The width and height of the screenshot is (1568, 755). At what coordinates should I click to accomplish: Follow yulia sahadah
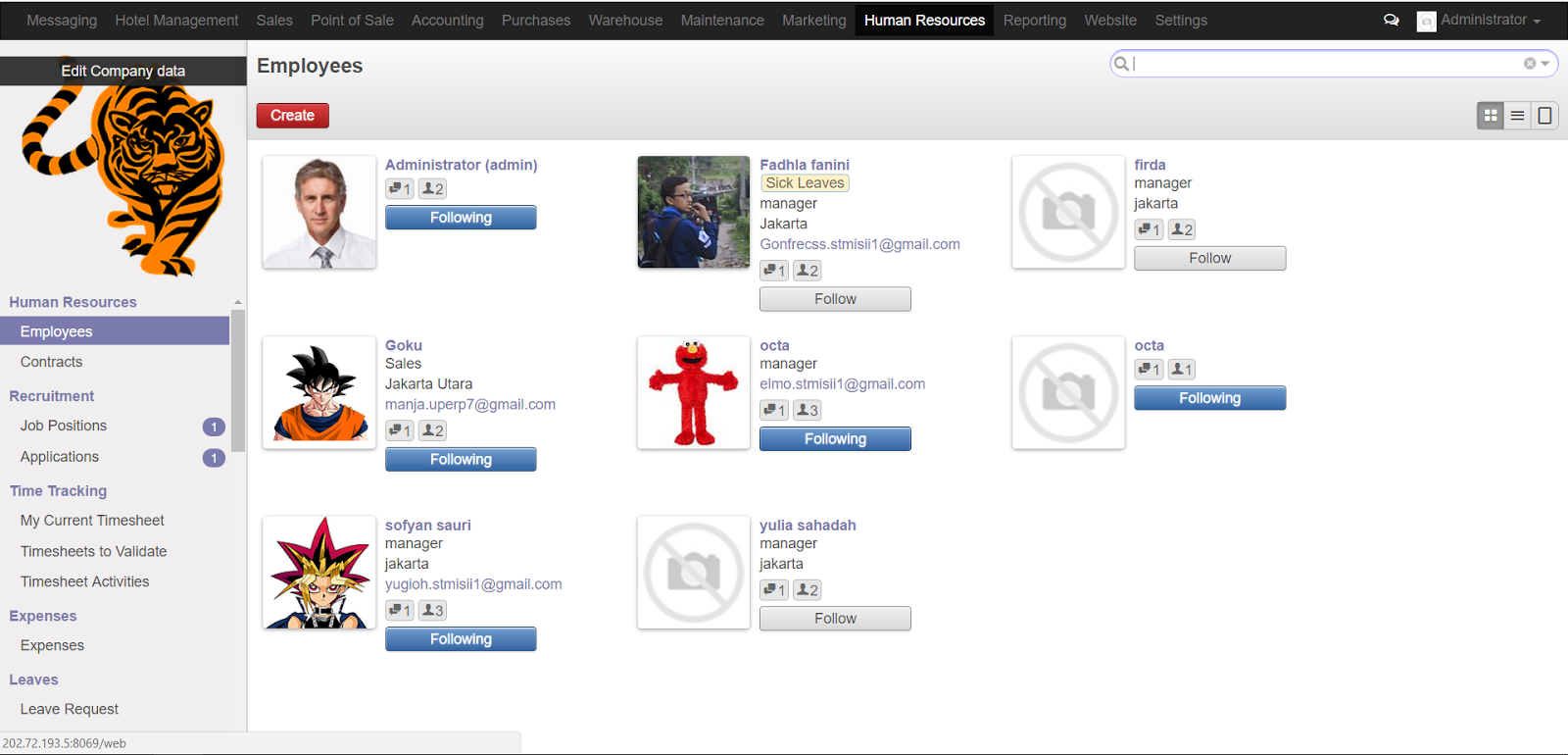(x=835, y=619)
